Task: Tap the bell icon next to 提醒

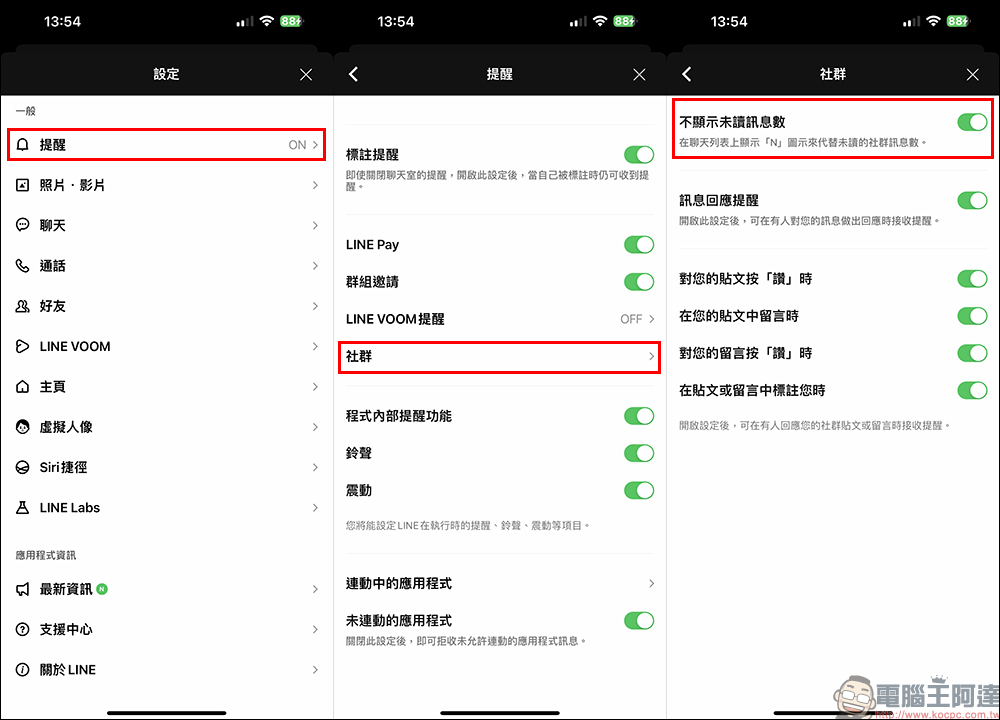Action: 23,145
